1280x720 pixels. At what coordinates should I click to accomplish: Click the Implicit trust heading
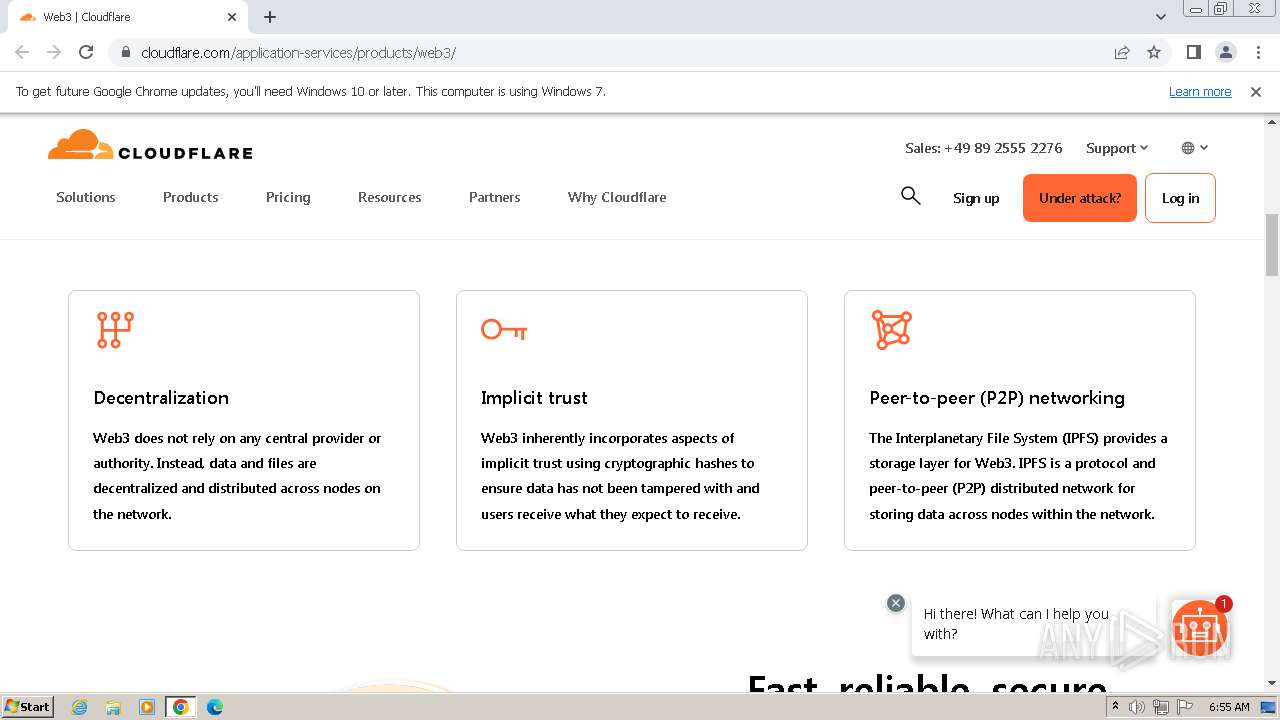pos(534,398)
